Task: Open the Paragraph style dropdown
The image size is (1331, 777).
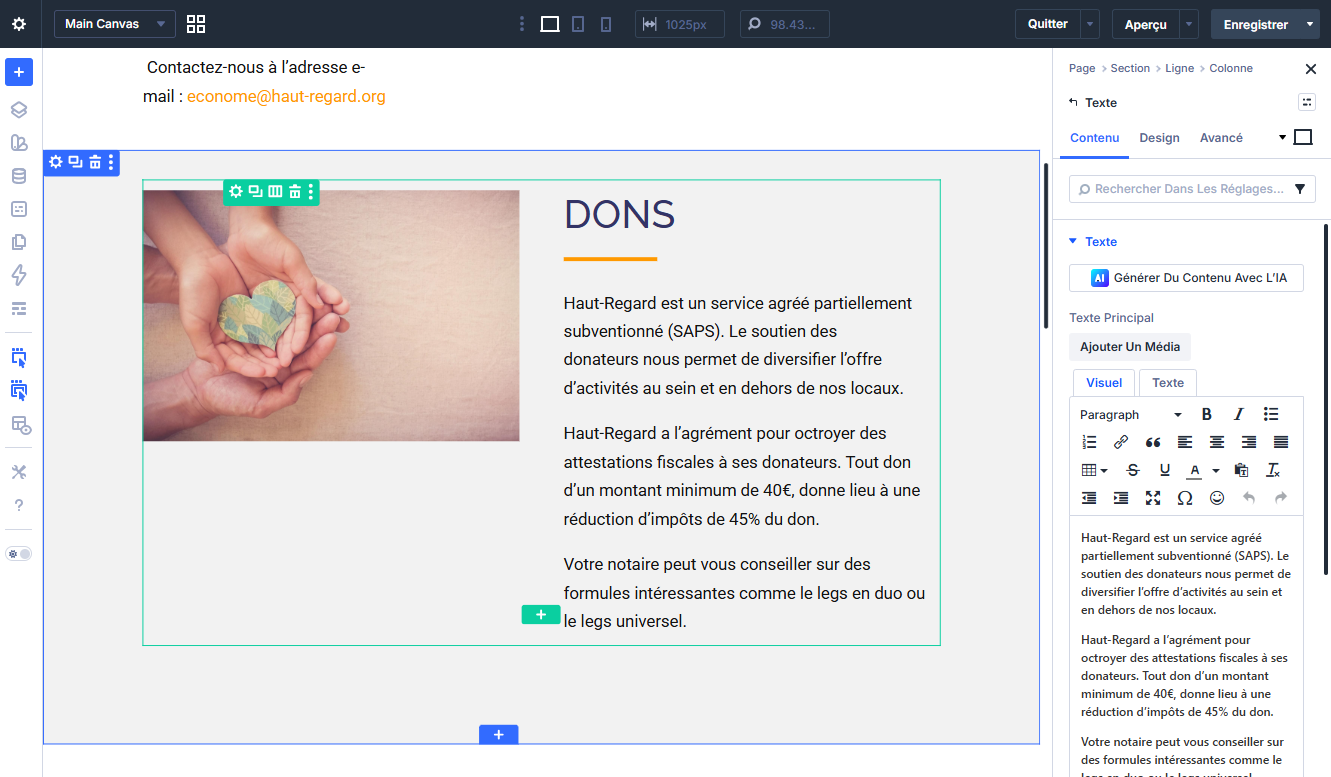Action: (x=1128, y=413)
